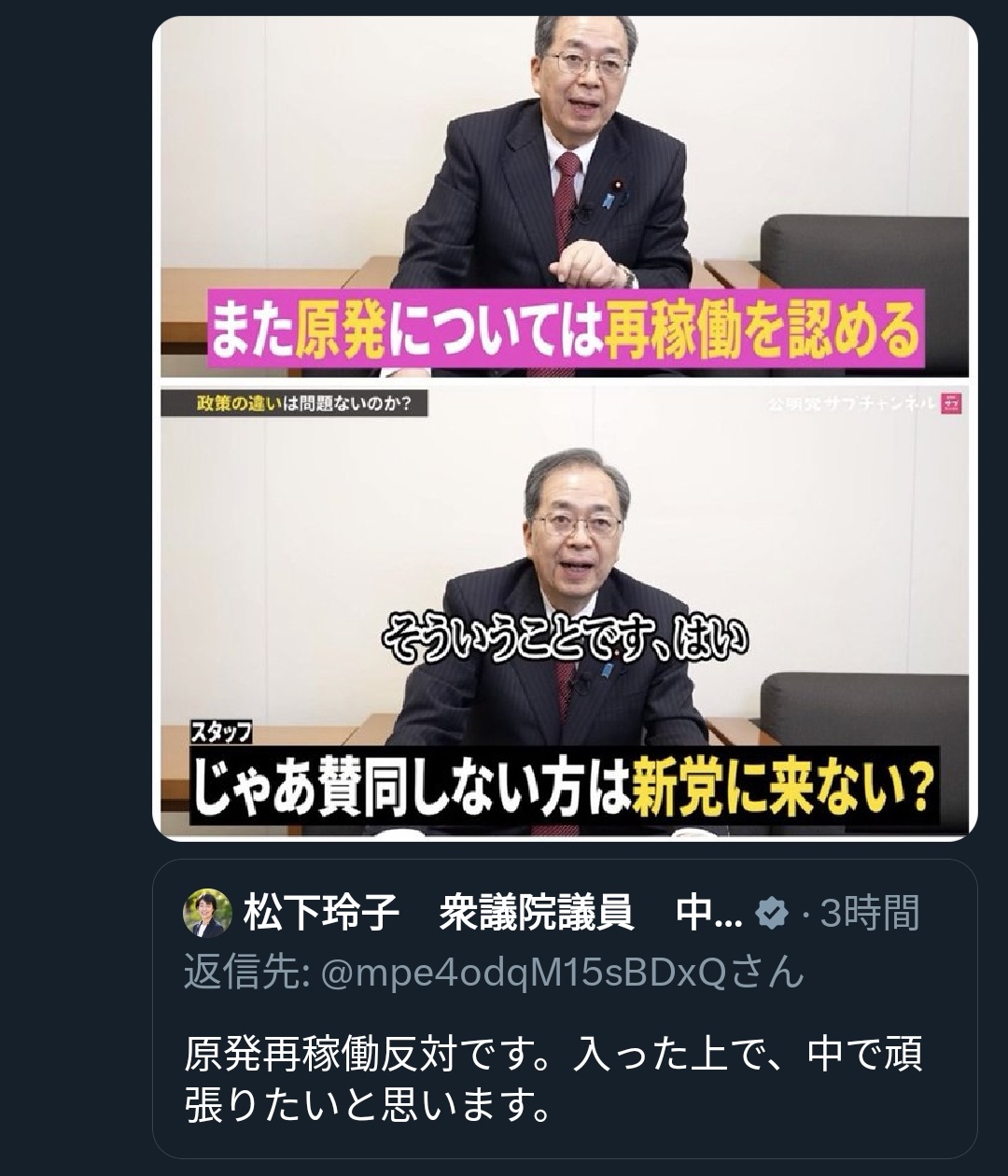Tap the pink caption また原発については再稼働を認める
Image resolution: width=1008 pixels, height=1176 pixels.
point(566,329)
